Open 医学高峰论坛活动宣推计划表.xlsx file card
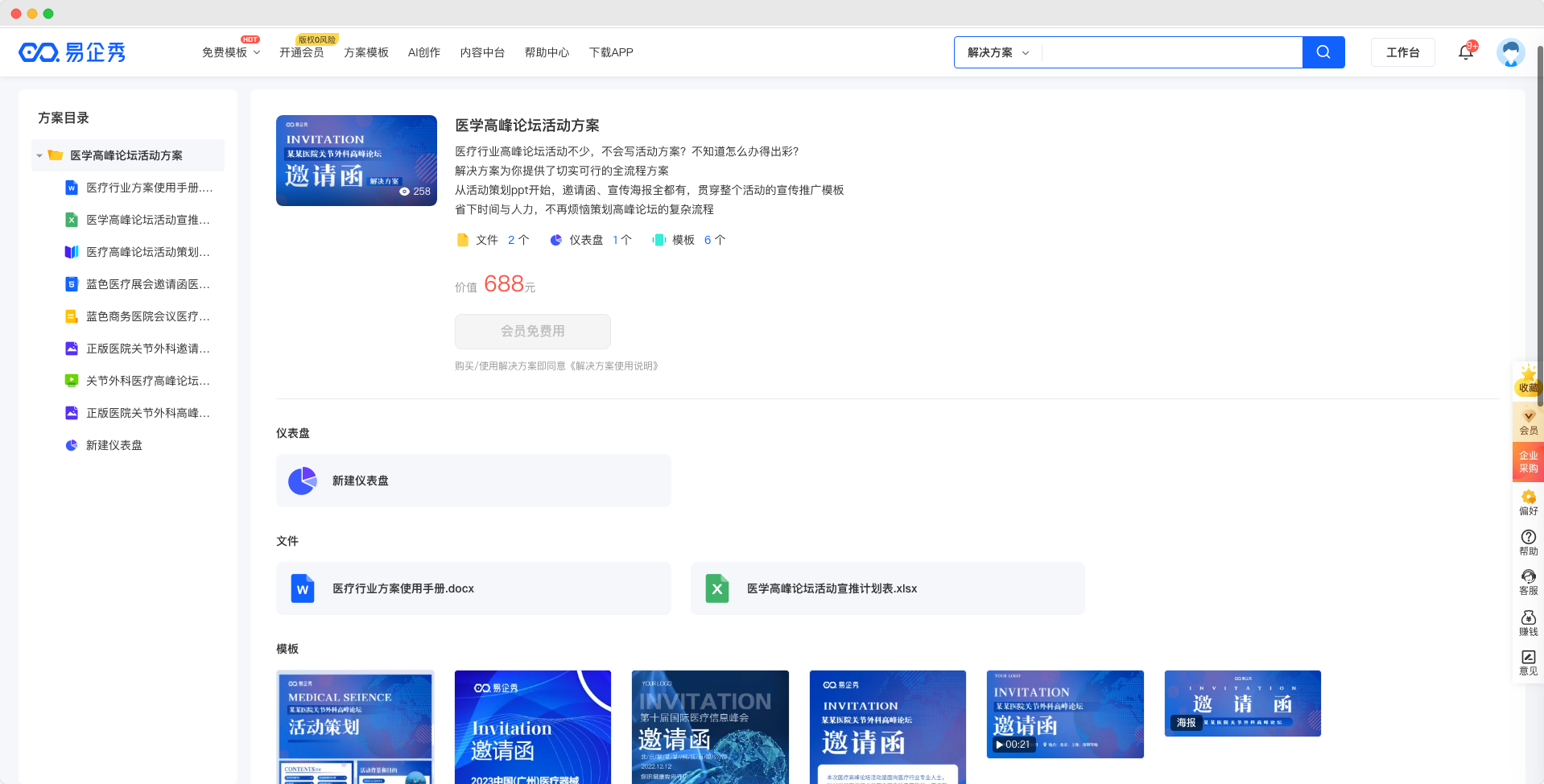 coord(887,588)
